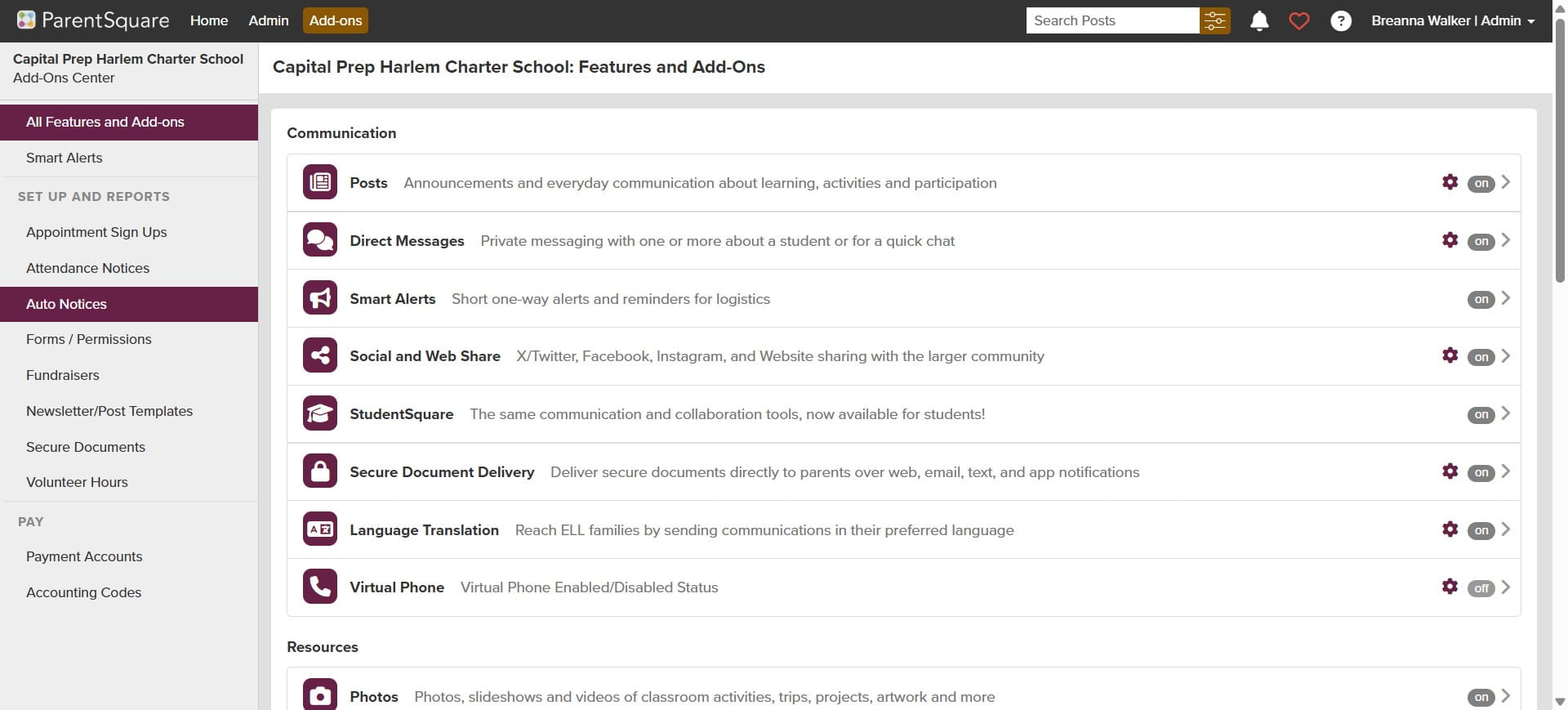Click the Search Posts input field
Screen dimensions: 1568x710
pyautogui.click(x=1112, y=20)
